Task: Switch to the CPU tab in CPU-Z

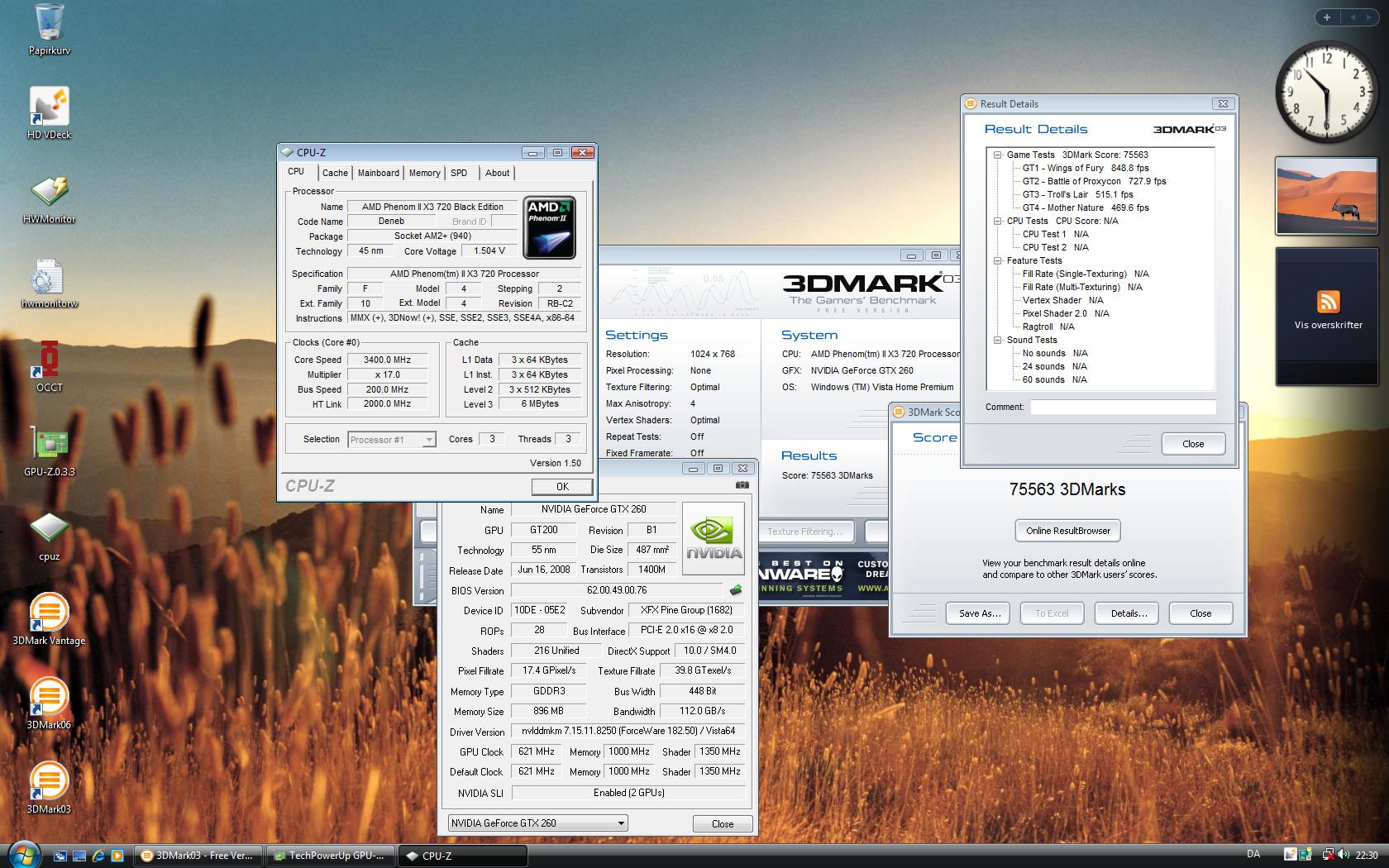Action: point(296,171)
